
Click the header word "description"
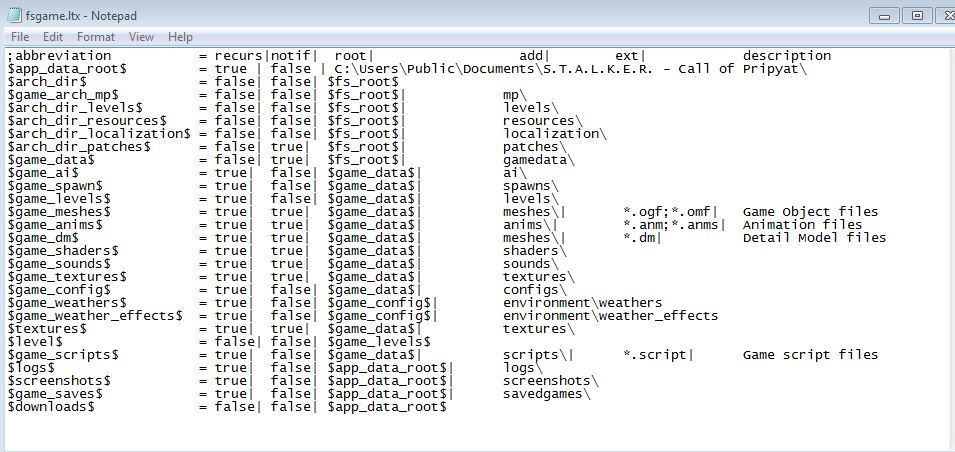pos(787,56)
